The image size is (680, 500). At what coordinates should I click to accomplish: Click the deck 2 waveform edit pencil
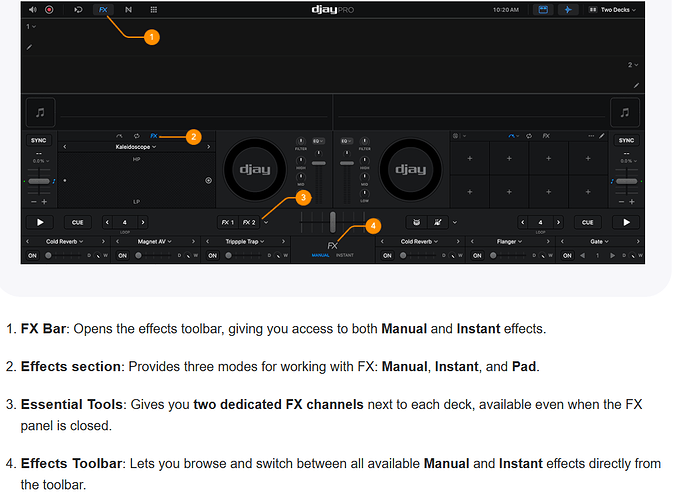point(636,85)
